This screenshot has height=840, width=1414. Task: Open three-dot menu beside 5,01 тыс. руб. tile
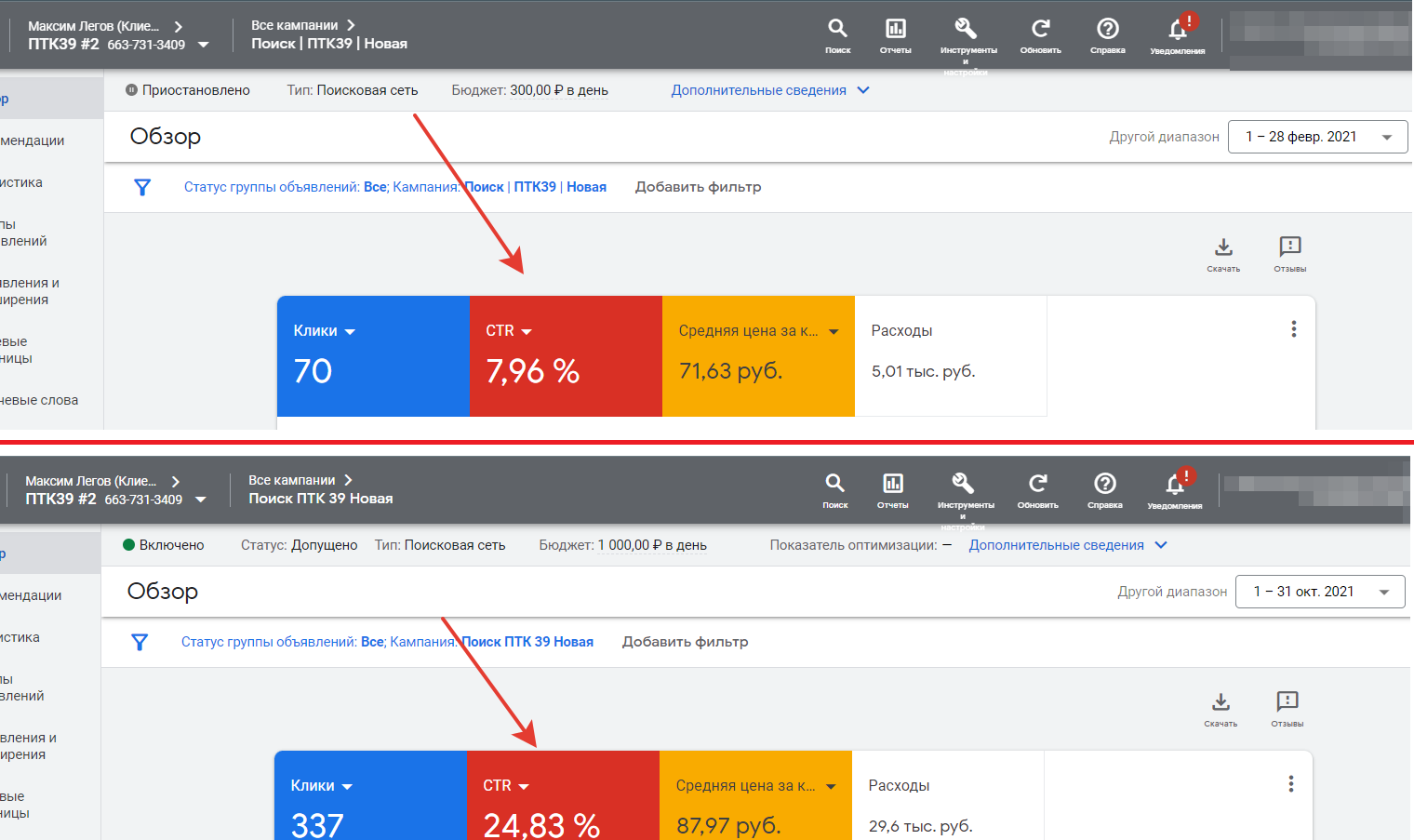(x=1294, y=329)
